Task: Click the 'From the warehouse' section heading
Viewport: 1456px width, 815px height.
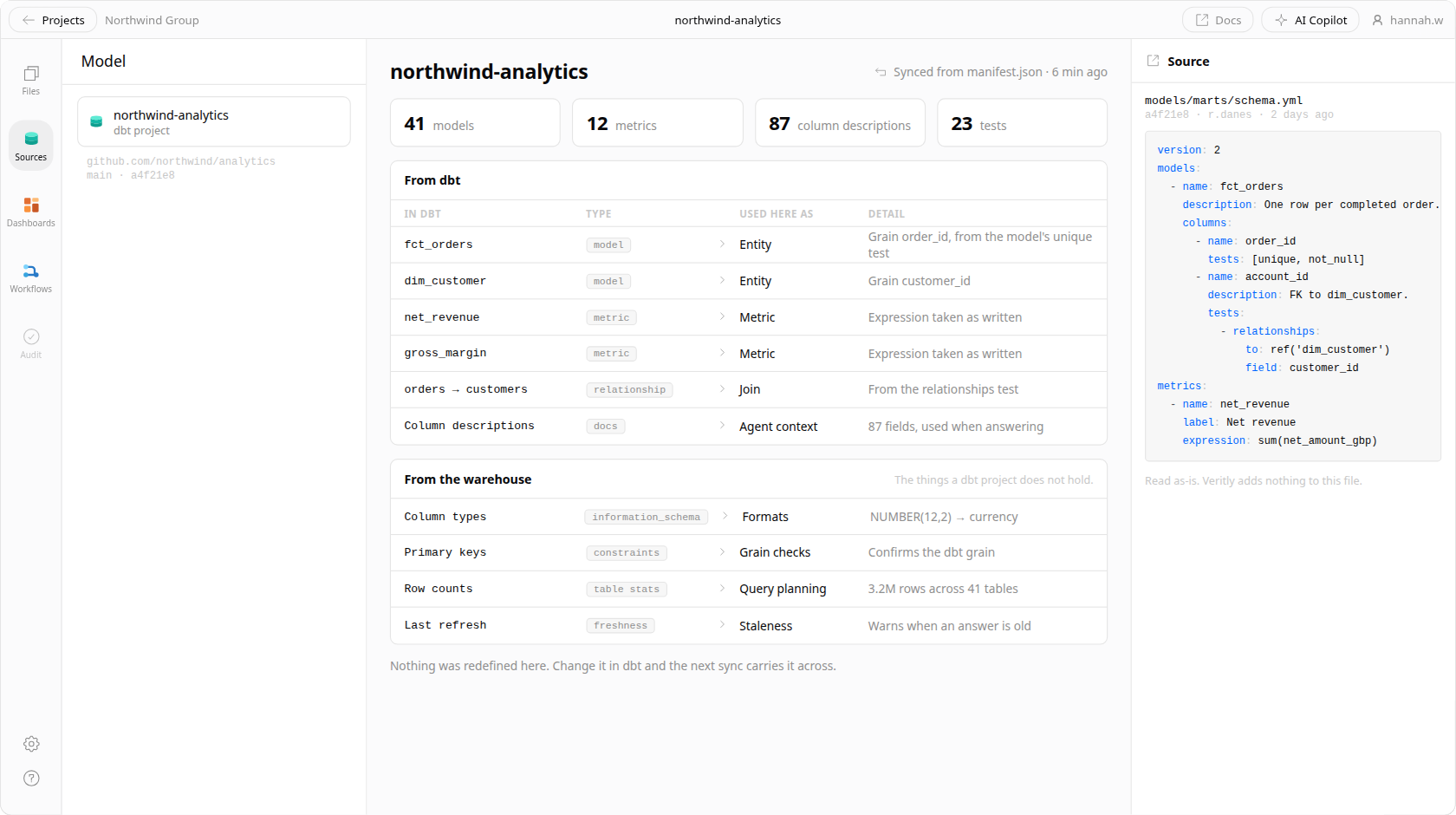Action: tap(468, 479)
